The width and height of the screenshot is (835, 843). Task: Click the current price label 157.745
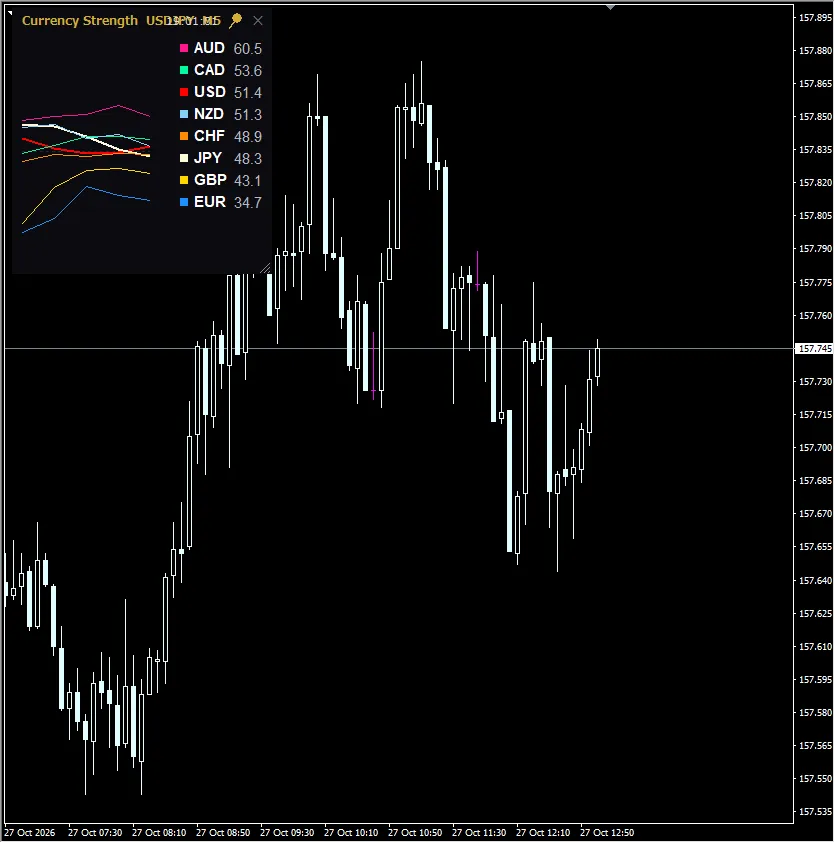[x=815, y=349]
